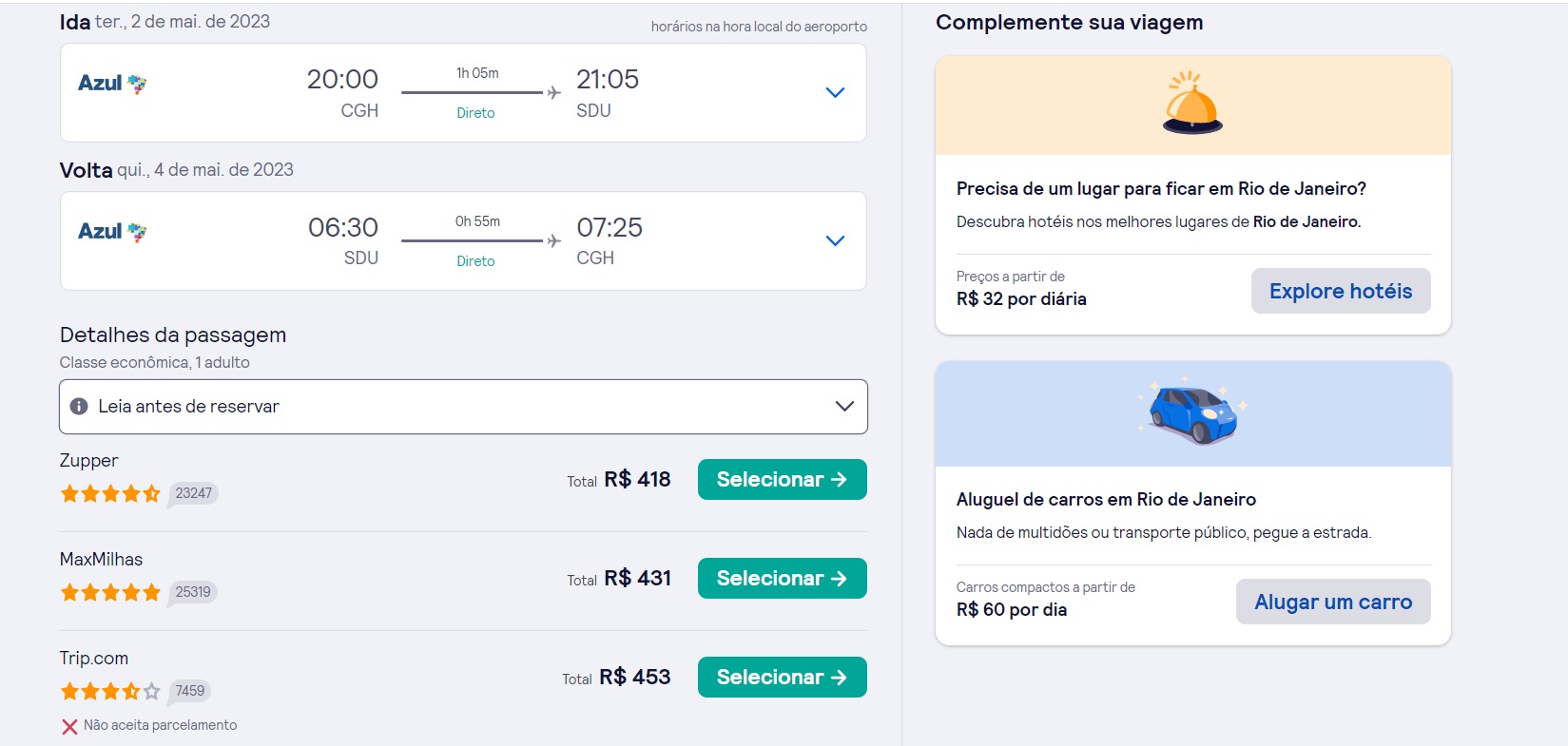Select the Trip.com offer for R$ 453
The height and width of the screenshot is (746, 1568).
[782, 678]
